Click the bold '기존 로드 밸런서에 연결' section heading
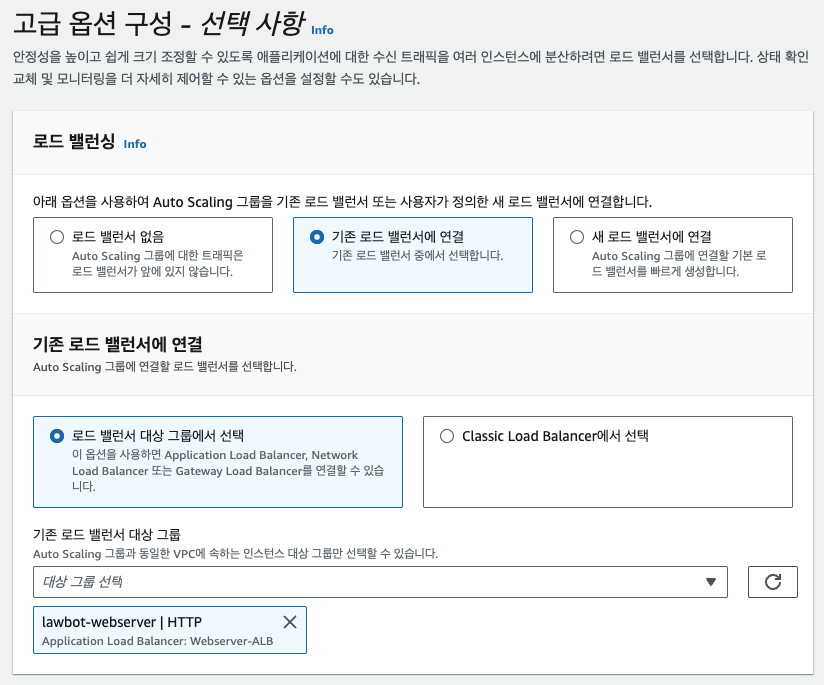824x685 pixels. point(118,344)
